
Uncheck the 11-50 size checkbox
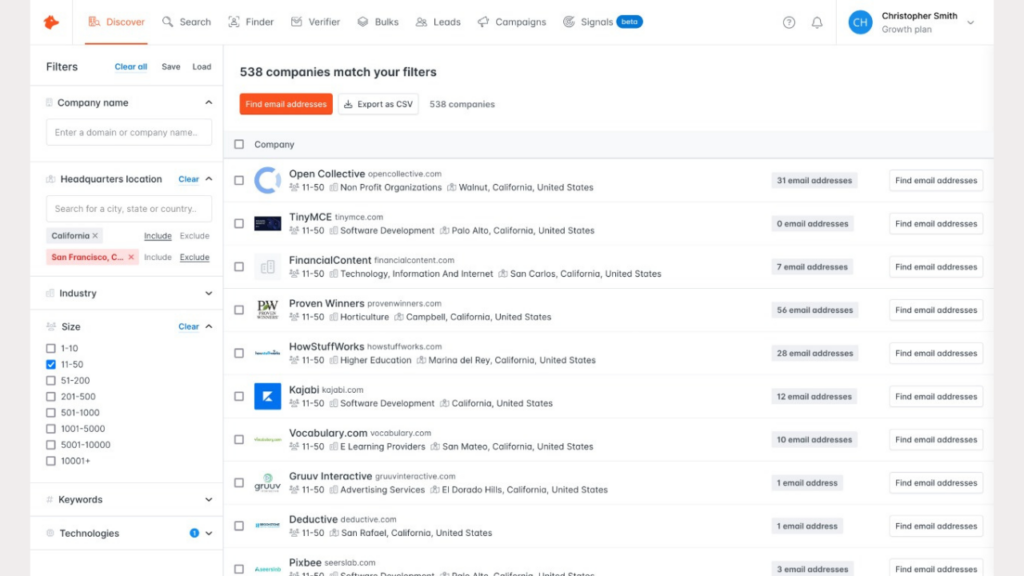(51, 365)
